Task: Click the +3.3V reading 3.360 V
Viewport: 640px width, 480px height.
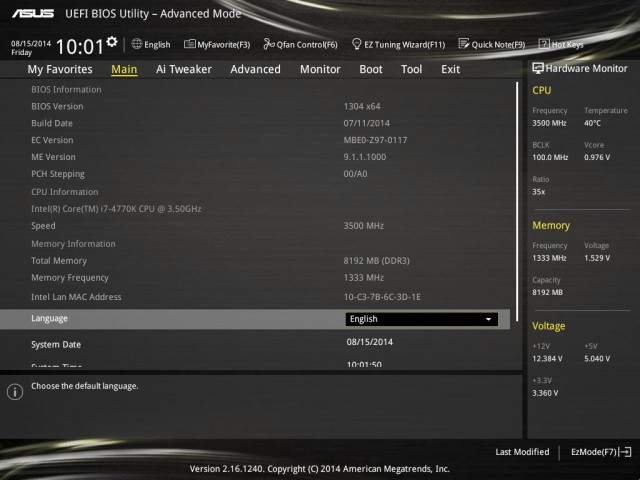Action: click(x=545, y=393)
